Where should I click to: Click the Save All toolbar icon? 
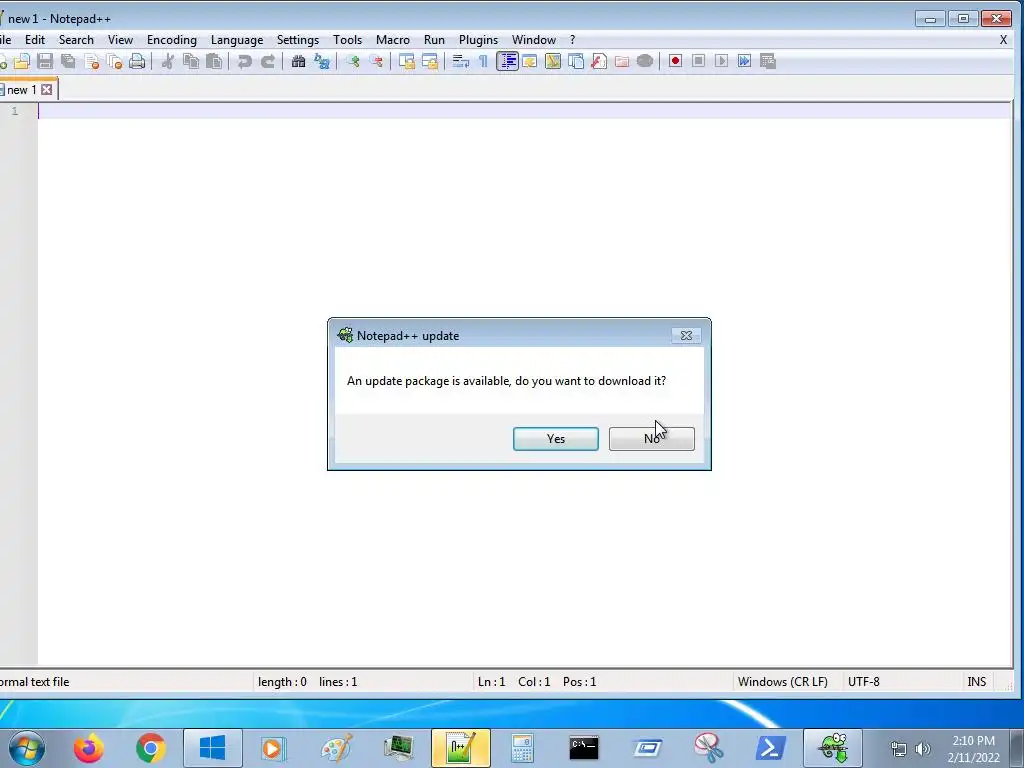click(68, 61)
